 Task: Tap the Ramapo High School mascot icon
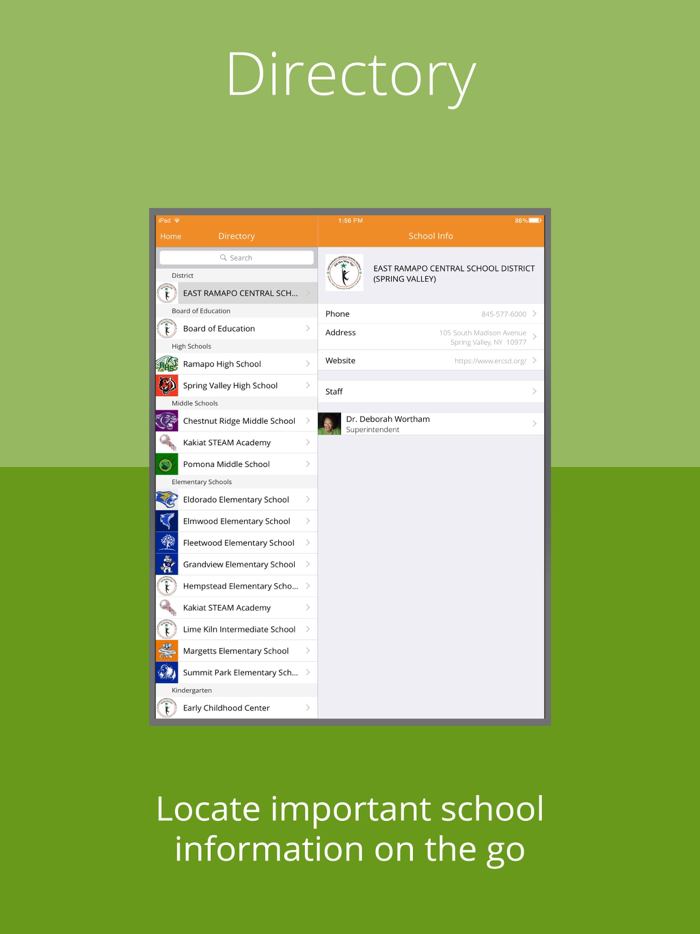point(167,364)
